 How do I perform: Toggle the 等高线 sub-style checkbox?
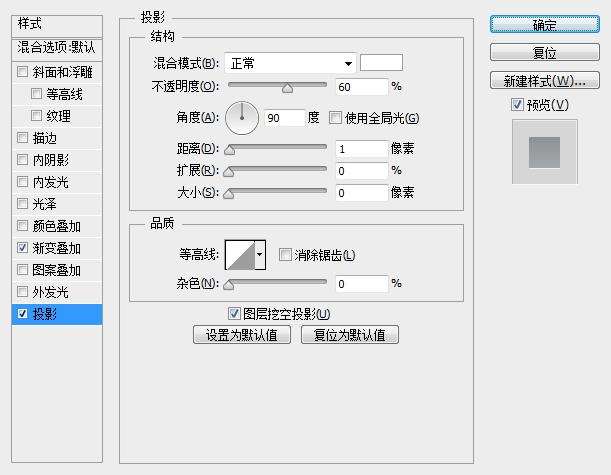[36, 94]
